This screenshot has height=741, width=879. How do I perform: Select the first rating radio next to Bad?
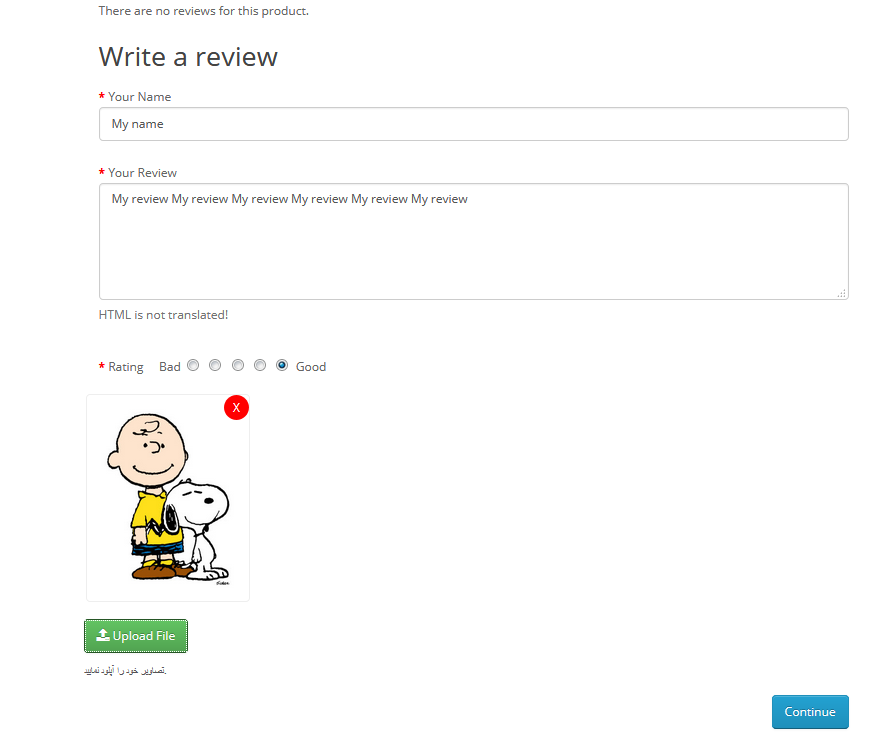[x=193, y=365]
